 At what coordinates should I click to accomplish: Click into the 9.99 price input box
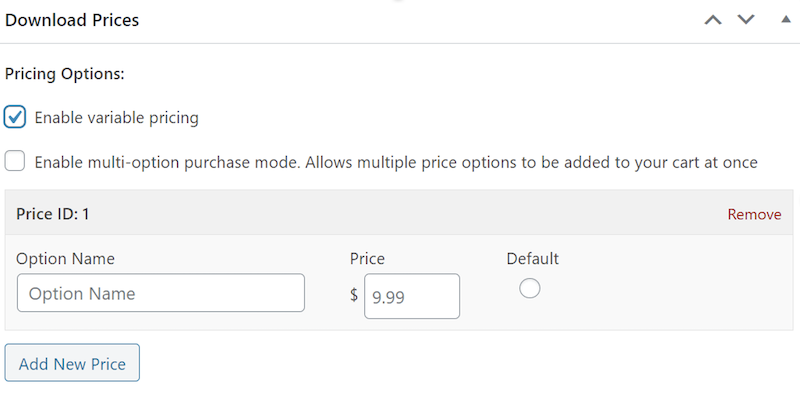tap(412, 296)
